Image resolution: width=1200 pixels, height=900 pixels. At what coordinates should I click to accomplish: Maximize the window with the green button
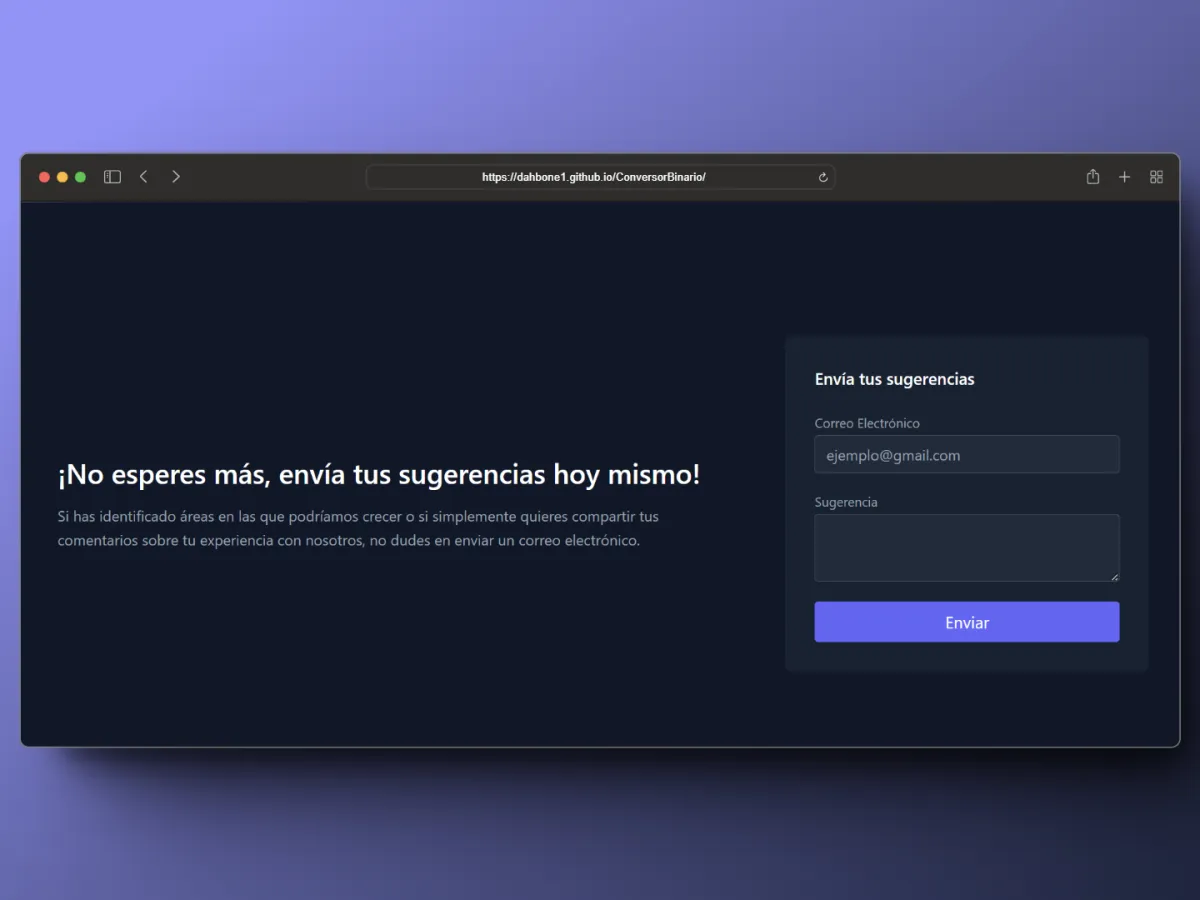80,177
